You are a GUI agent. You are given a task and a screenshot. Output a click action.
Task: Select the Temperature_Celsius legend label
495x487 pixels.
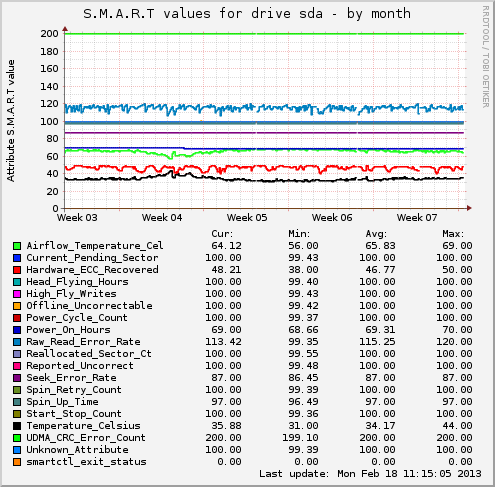point(83,426)
